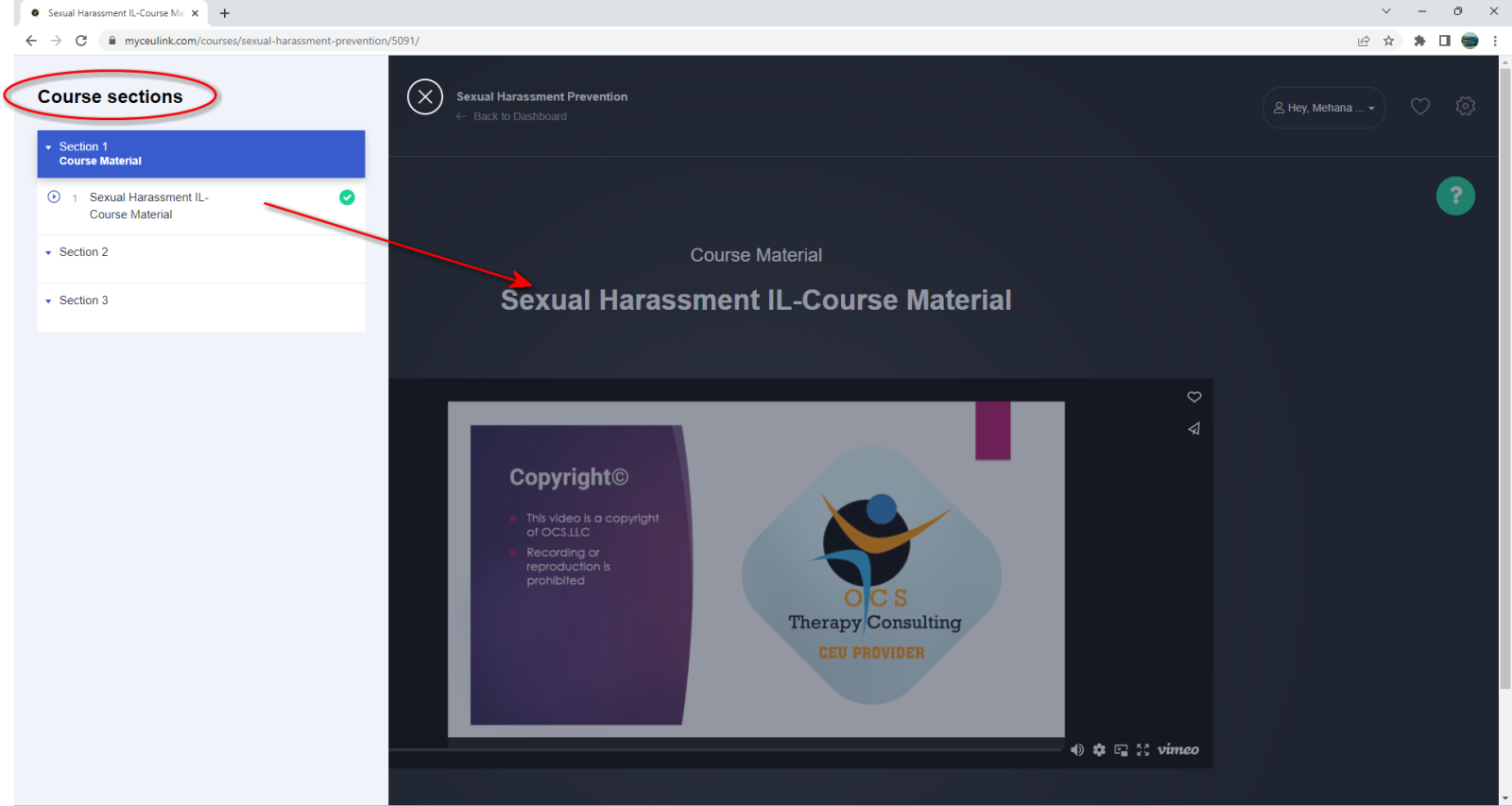Bookmark this page with star icon

pyautogui.click(x=1388, y=41)
